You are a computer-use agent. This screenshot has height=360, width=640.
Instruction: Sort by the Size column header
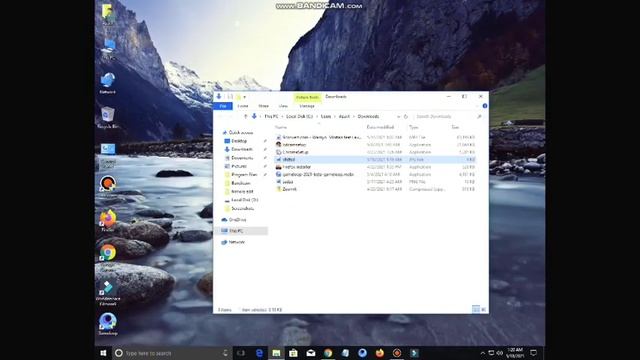[456, 127]
